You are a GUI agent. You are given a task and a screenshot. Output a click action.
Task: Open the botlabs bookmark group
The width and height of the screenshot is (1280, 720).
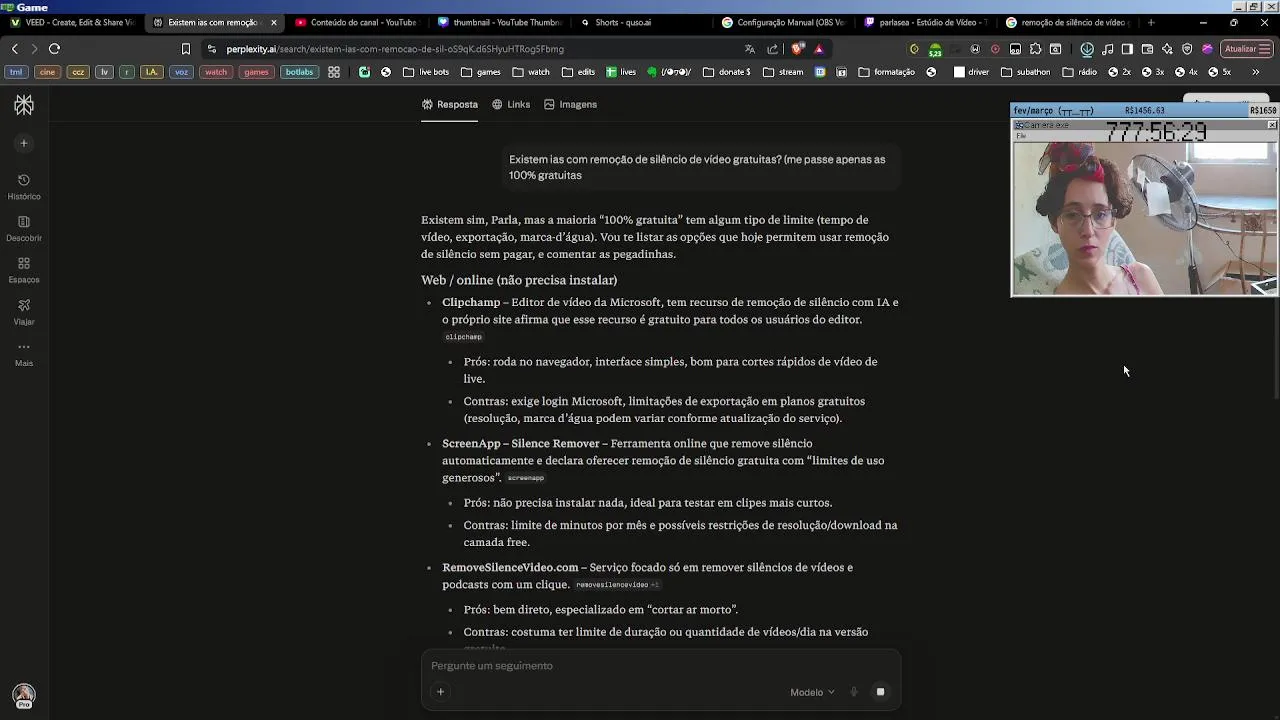299,72
